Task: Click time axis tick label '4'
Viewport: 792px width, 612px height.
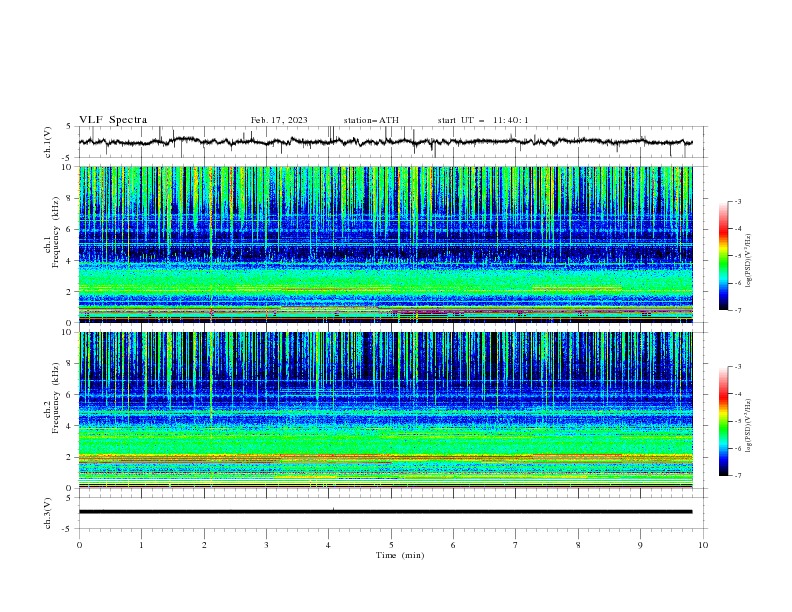Action: pos(328,545)
